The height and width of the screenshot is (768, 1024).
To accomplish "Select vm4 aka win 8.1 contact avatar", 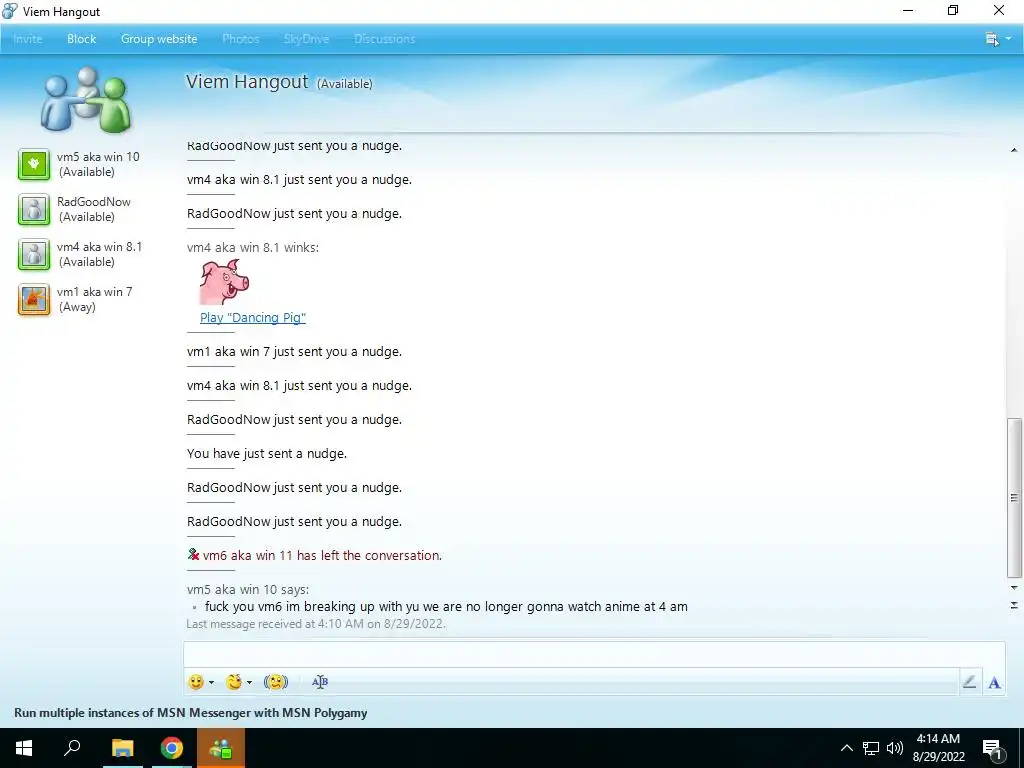I will click(x=34, y=254).
